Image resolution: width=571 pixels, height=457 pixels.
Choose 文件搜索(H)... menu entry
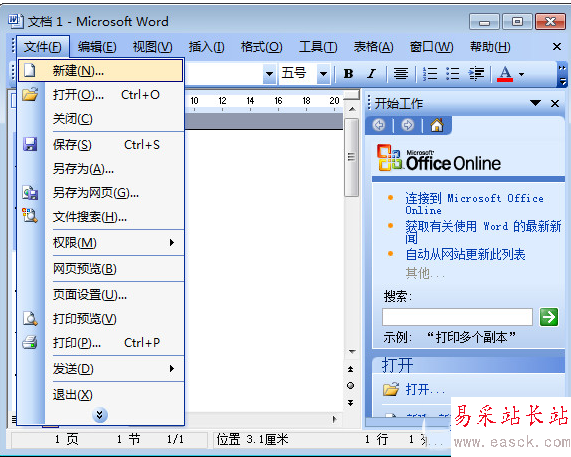coord(100,217)
